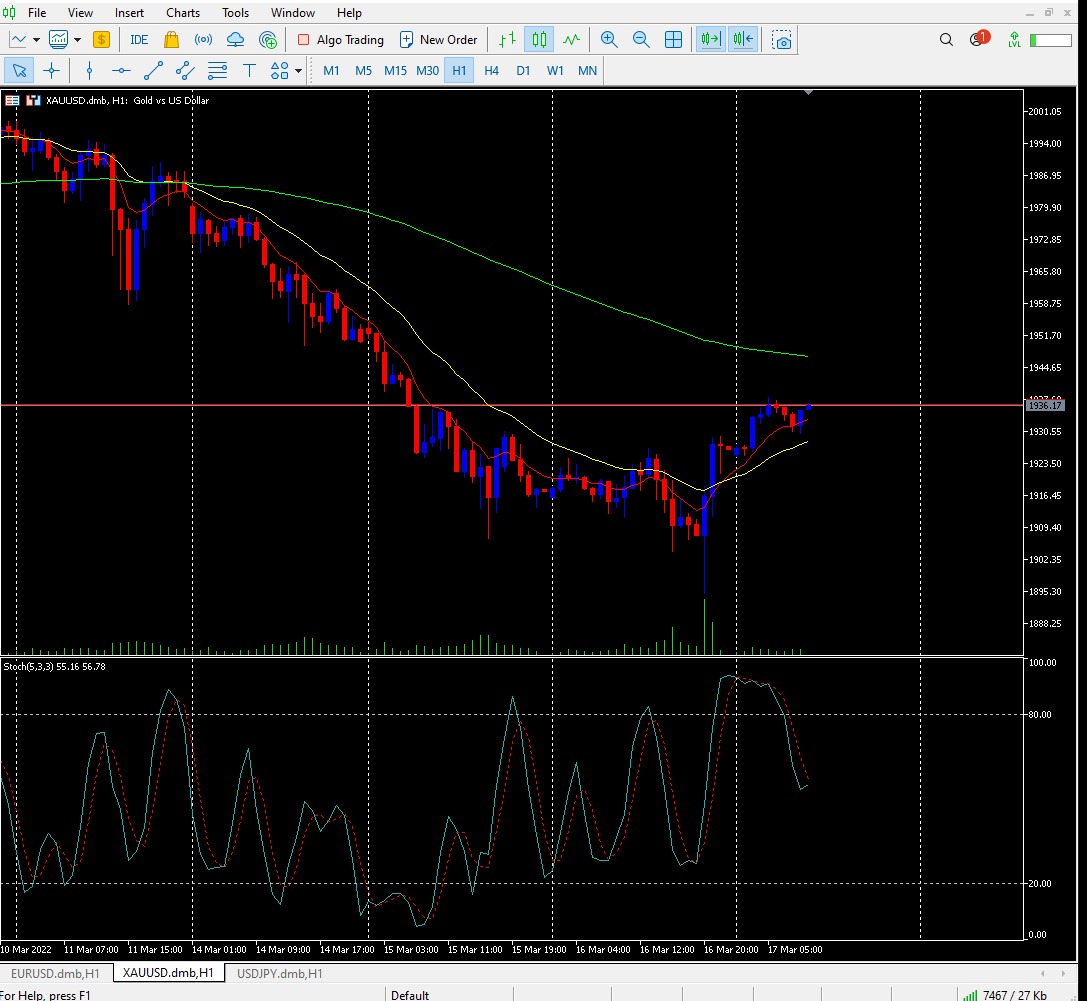This screenshot has width=1087, height=1001.
Task: Switch to M5 timeframe button
Action: click(363, 70)
